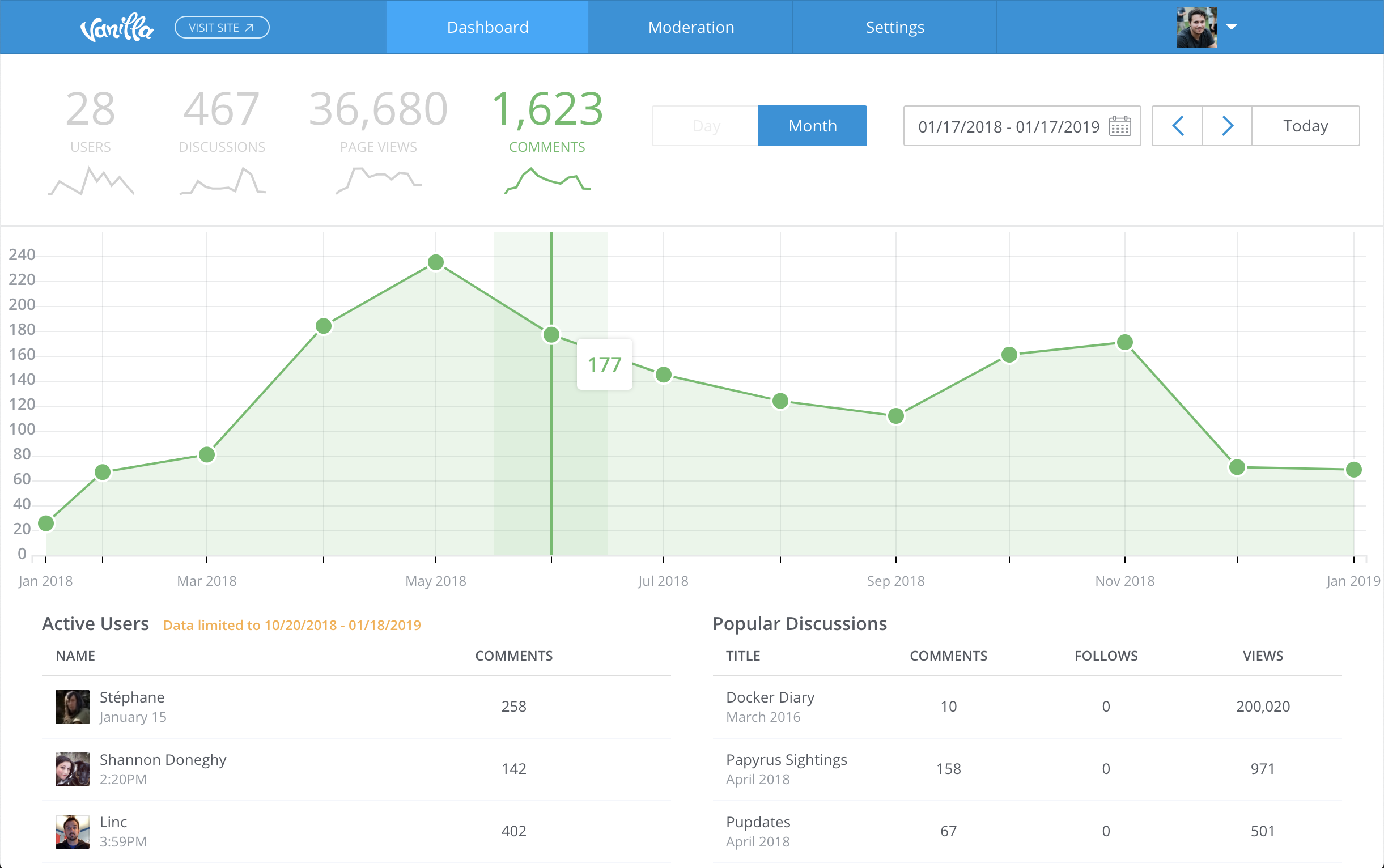Go to next date range arrow
Viewport: 1384px width, 868px height.
click(x=1226, y=126)
